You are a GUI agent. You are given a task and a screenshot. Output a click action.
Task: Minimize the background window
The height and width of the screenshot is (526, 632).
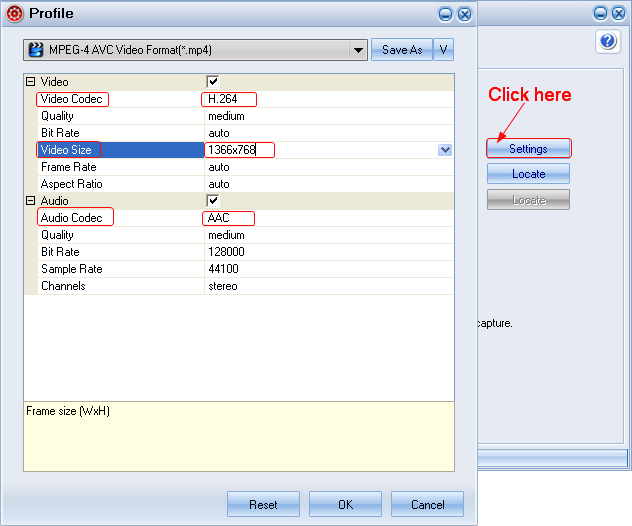tap(600, 14)
